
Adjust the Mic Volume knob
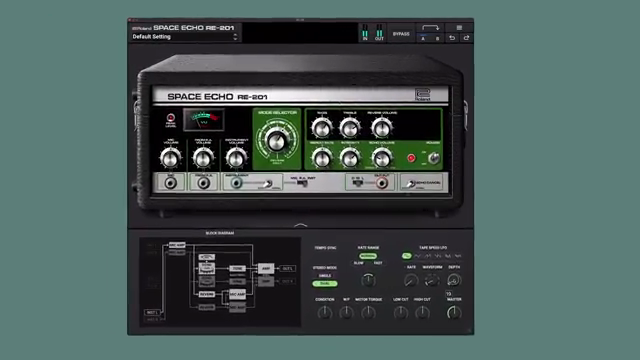click(x=170, y=158)
